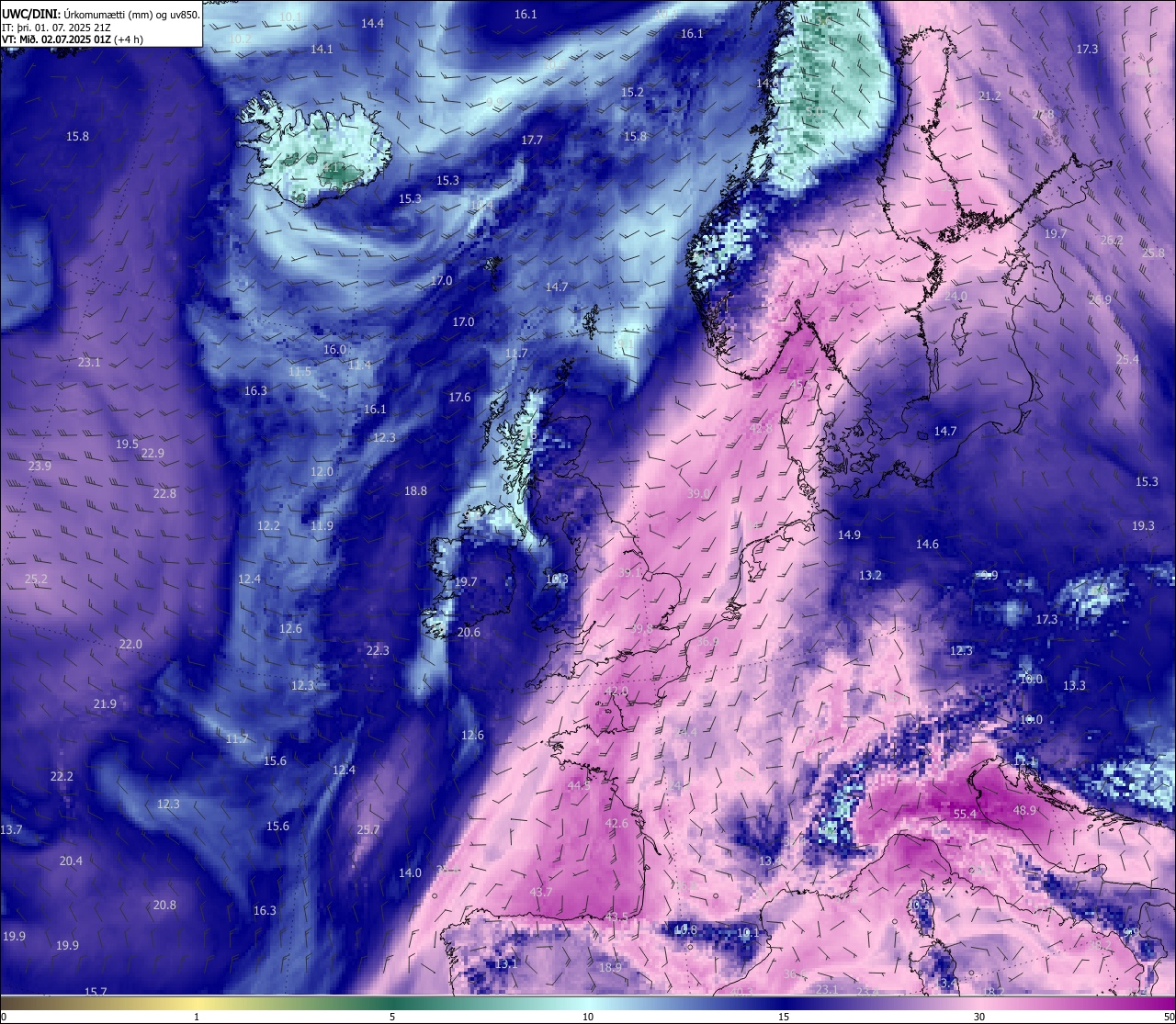Click the 25.8 value at the right edge
Screen dimensions: 1176x1024
tap(1153, 253)
